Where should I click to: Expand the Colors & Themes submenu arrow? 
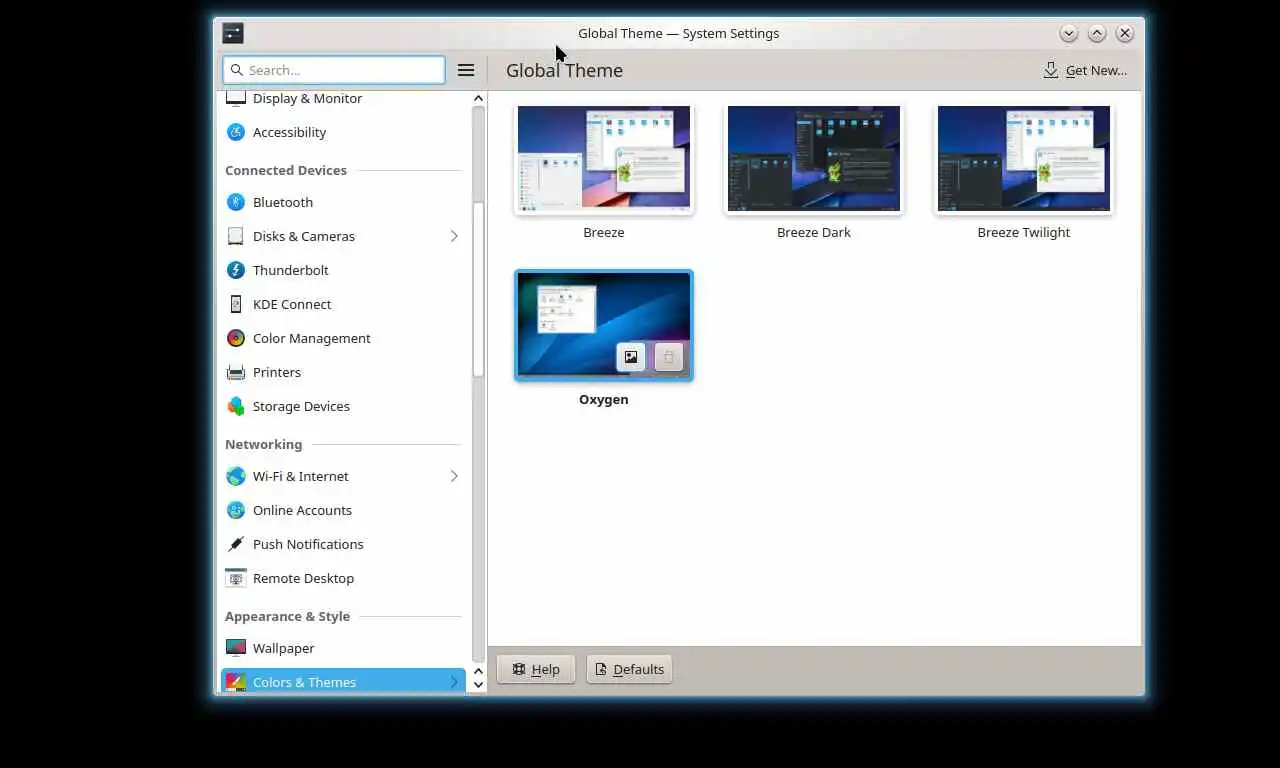pos(454,682)
